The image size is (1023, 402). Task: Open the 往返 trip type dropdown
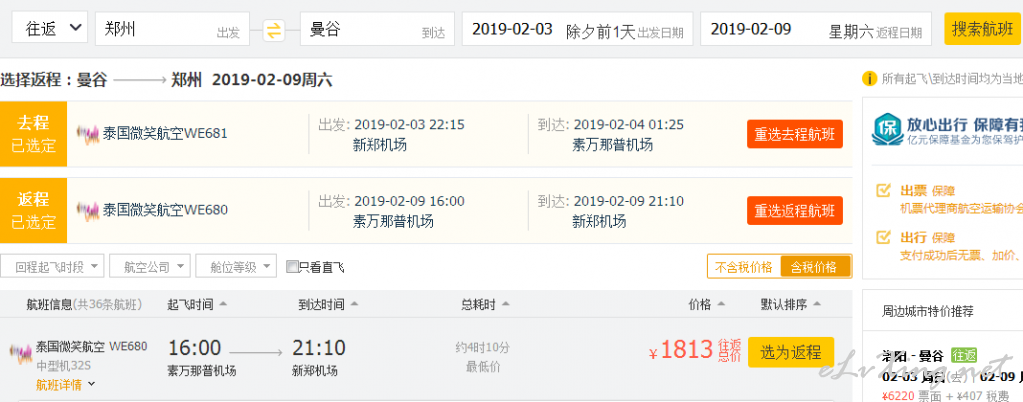click(50, 27)
